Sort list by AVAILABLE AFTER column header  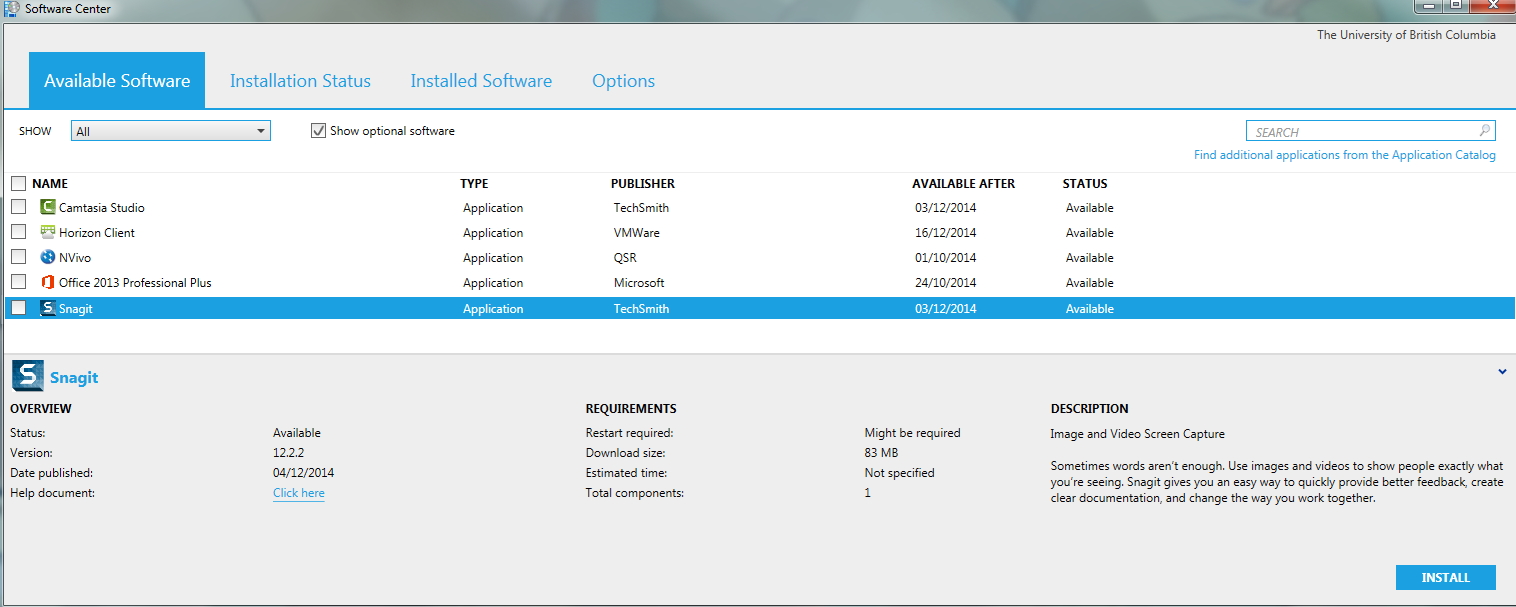pyautogui.click(x=963, y=184)
